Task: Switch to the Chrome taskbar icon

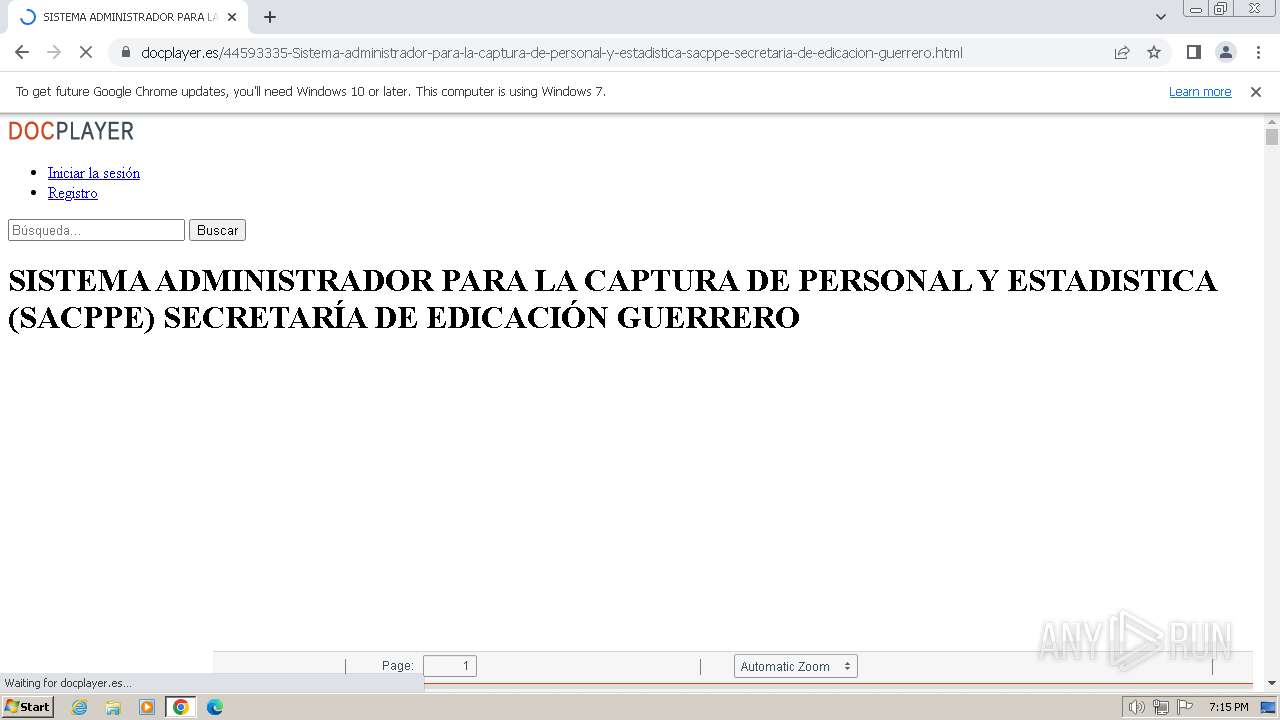Action: (x=181, y=707)
